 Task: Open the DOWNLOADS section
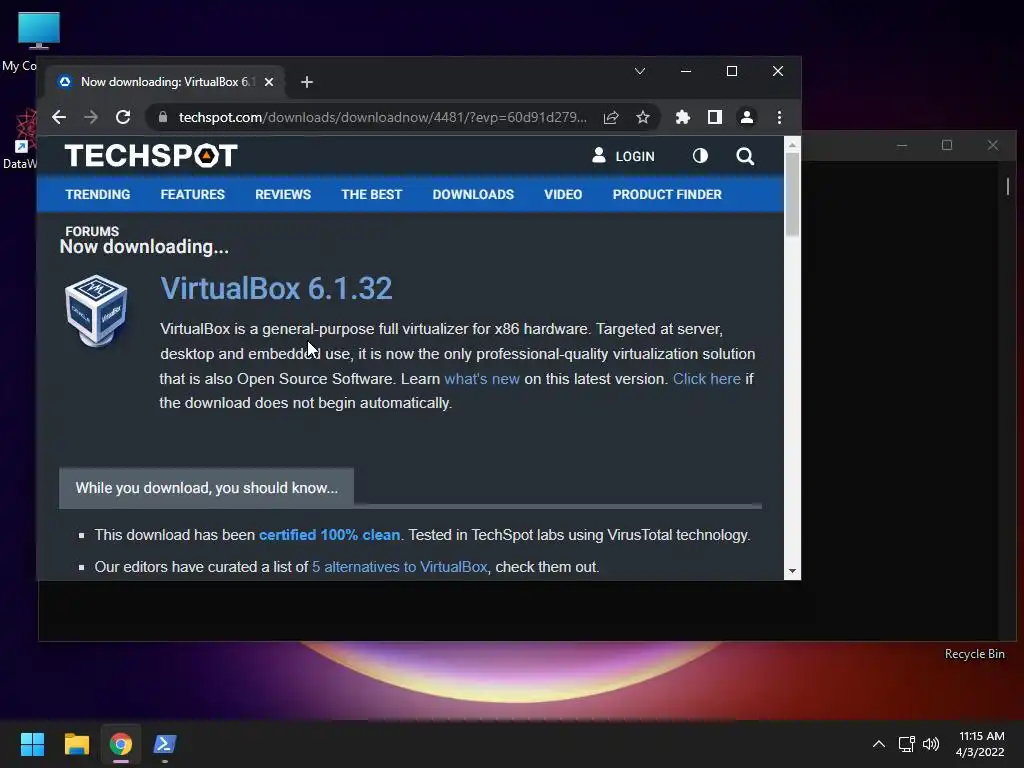coord(473,195)
